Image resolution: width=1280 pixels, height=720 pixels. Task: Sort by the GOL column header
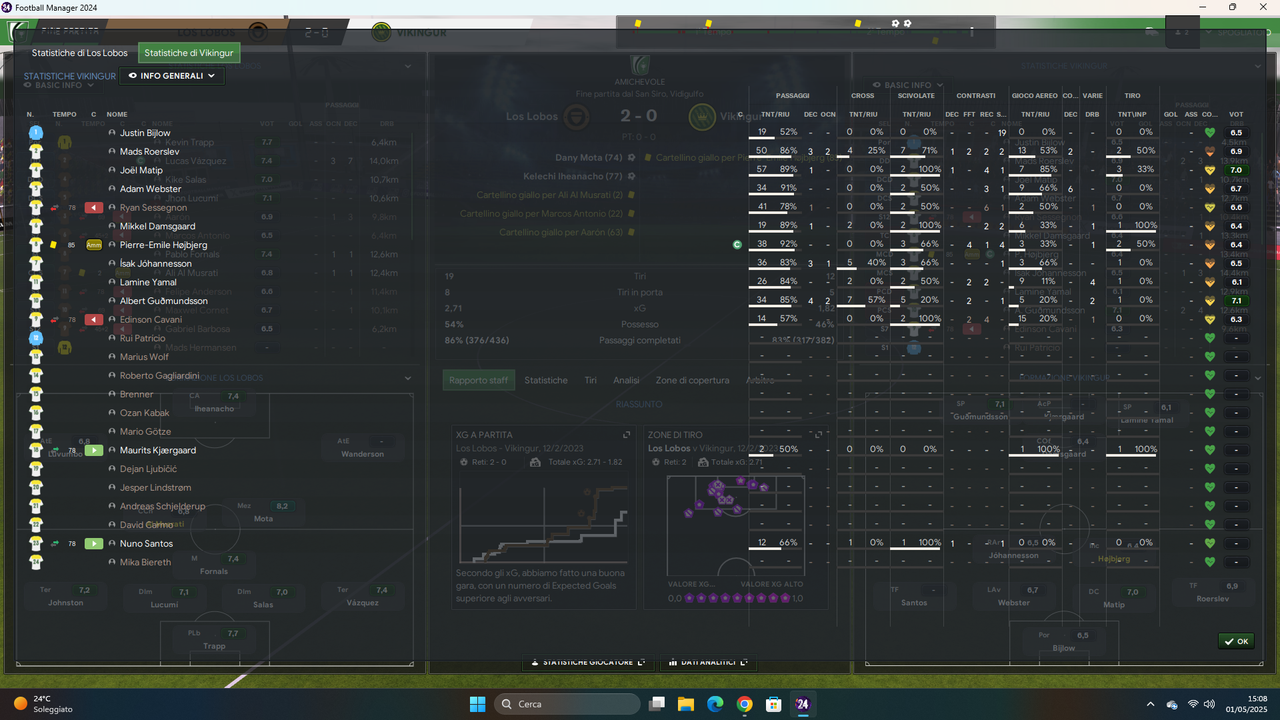pyautogui.click(x=1171, y=114)
